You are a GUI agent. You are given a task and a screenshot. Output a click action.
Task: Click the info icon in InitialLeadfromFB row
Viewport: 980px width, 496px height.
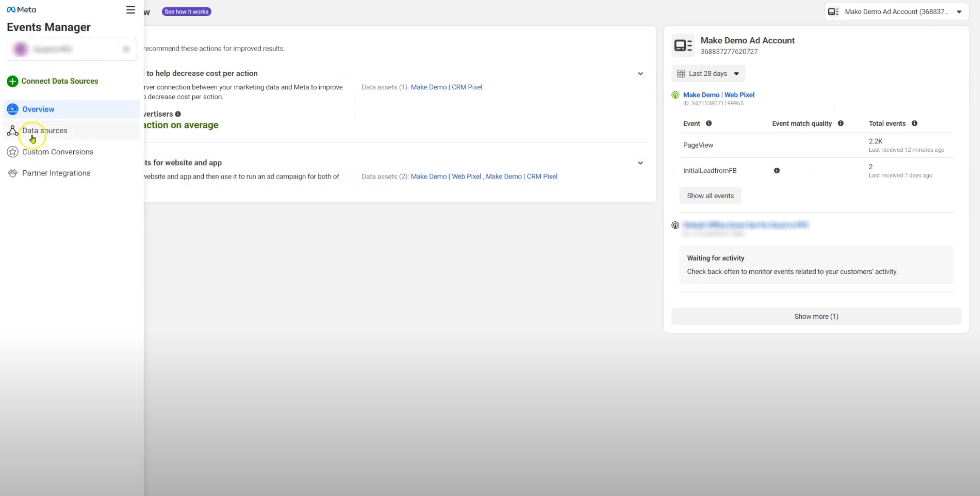(x=777, y=171)
